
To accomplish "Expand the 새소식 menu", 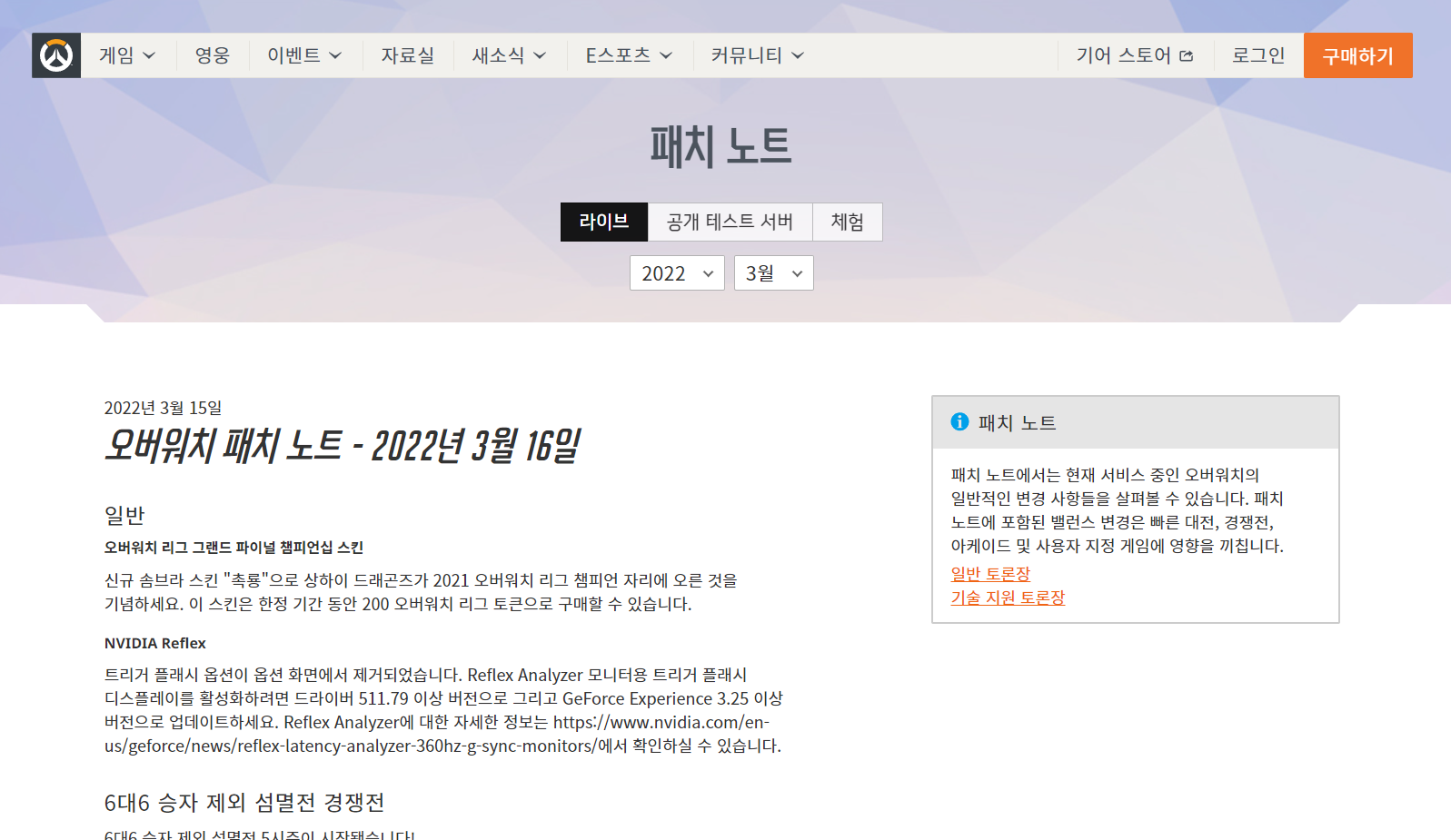I will pyautogui.click(x=509, y=55).
